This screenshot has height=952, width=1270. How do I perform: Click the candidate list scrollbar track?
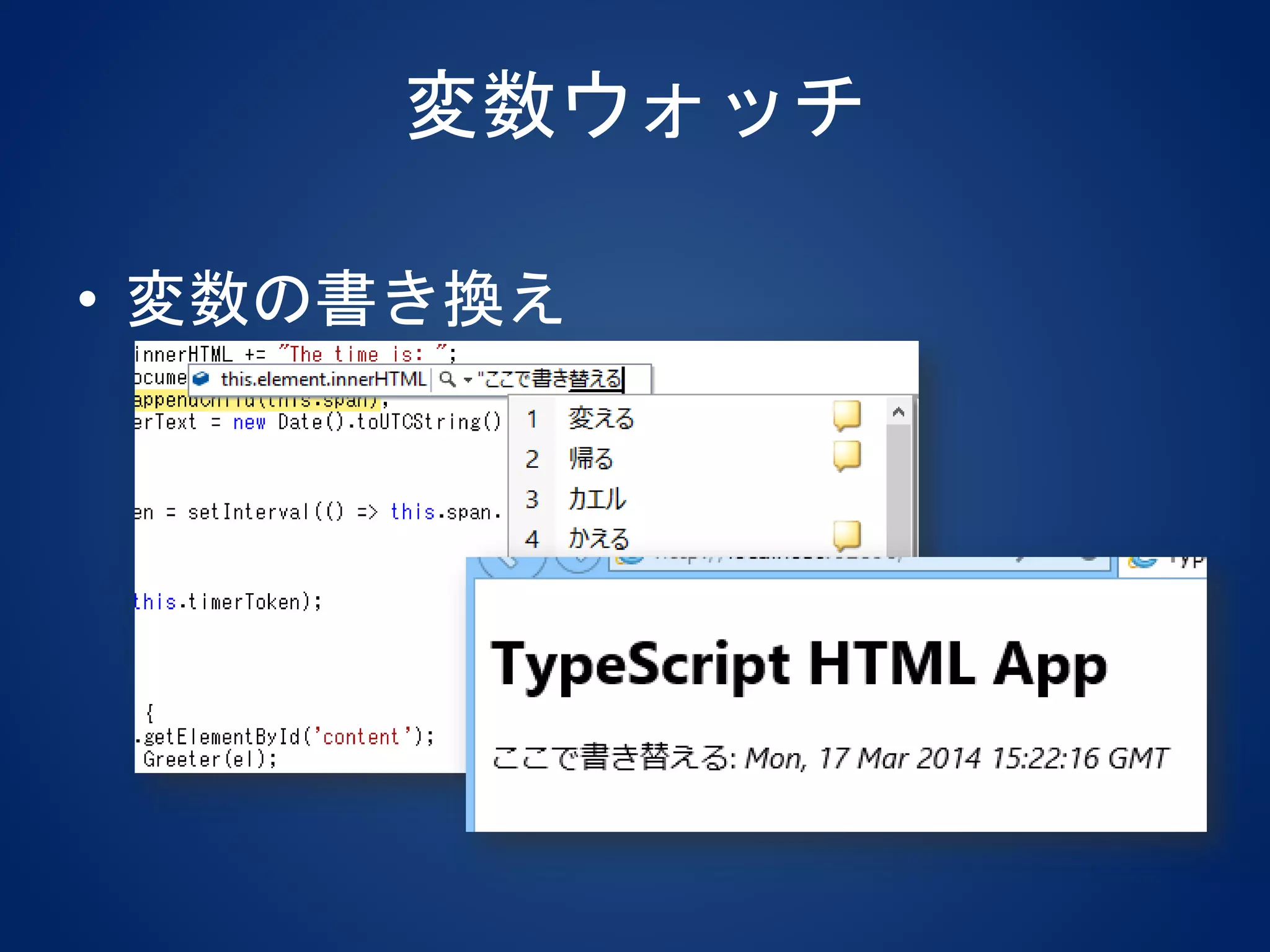(898, 490)
